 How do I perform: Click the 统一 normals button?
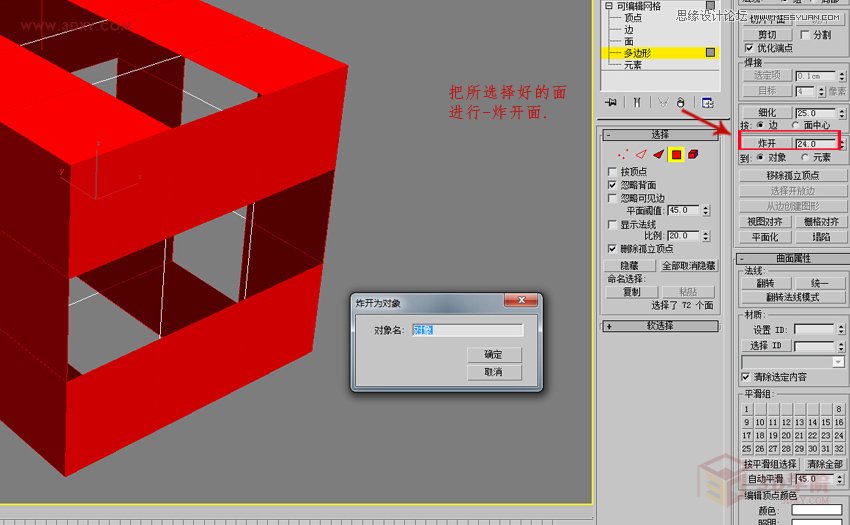click(820, 283)
